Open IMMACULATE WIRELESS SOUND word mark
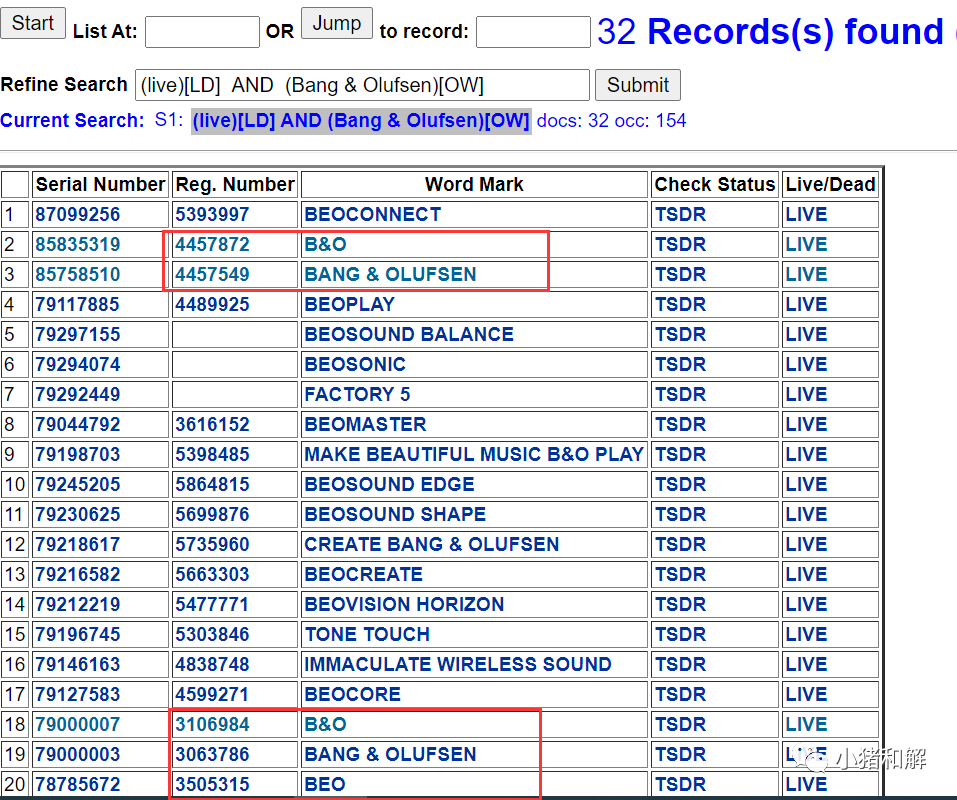Screen dimensions: 957x800 [458, 664]
